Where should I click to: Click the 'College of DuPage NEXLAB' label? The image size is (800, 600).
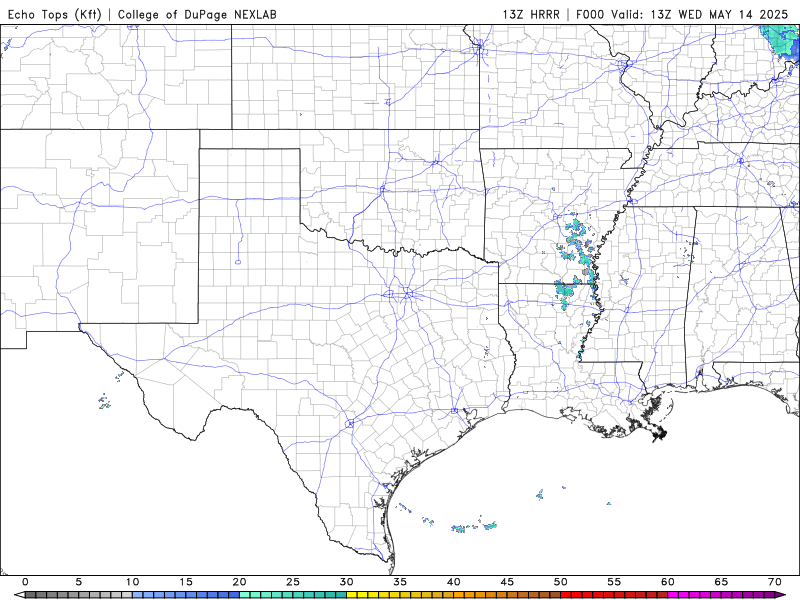click(x=197, y=15)
